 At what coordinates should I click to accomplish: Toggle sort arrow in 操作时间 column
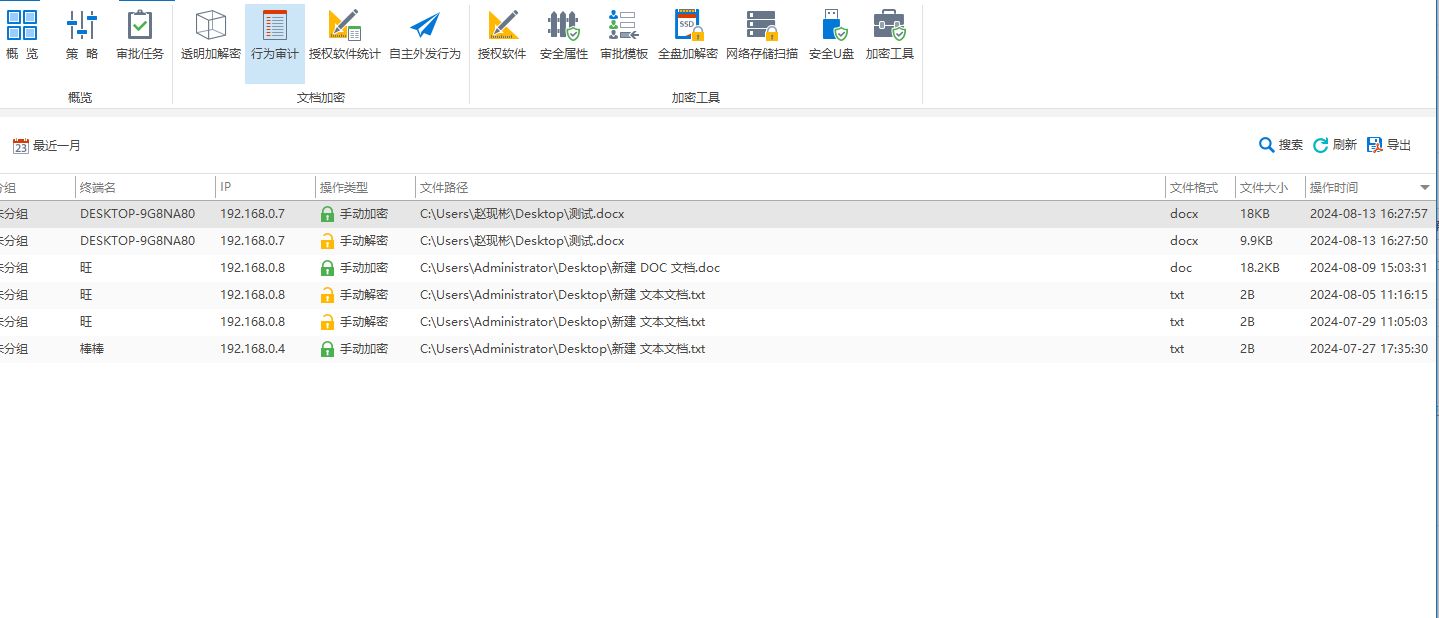coord(1425,188)
